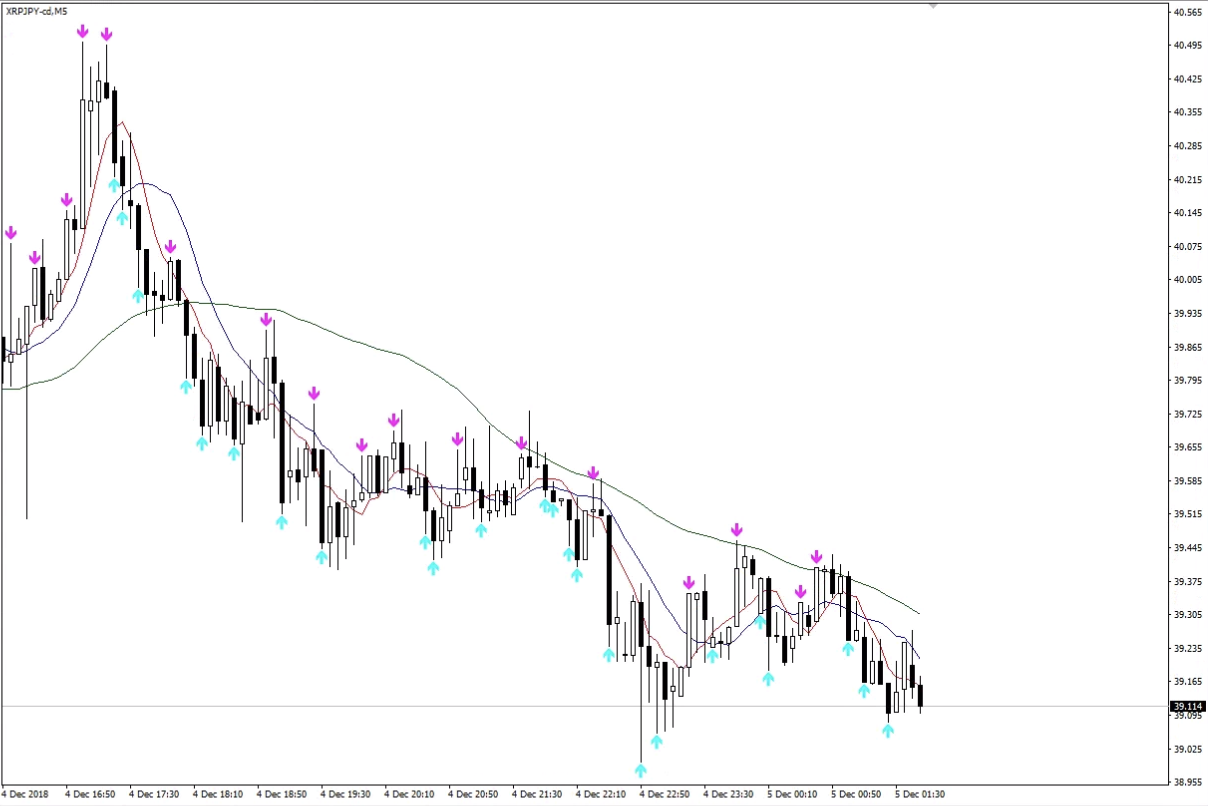Click the 4 Dec 2018 date label

(24, 795)
